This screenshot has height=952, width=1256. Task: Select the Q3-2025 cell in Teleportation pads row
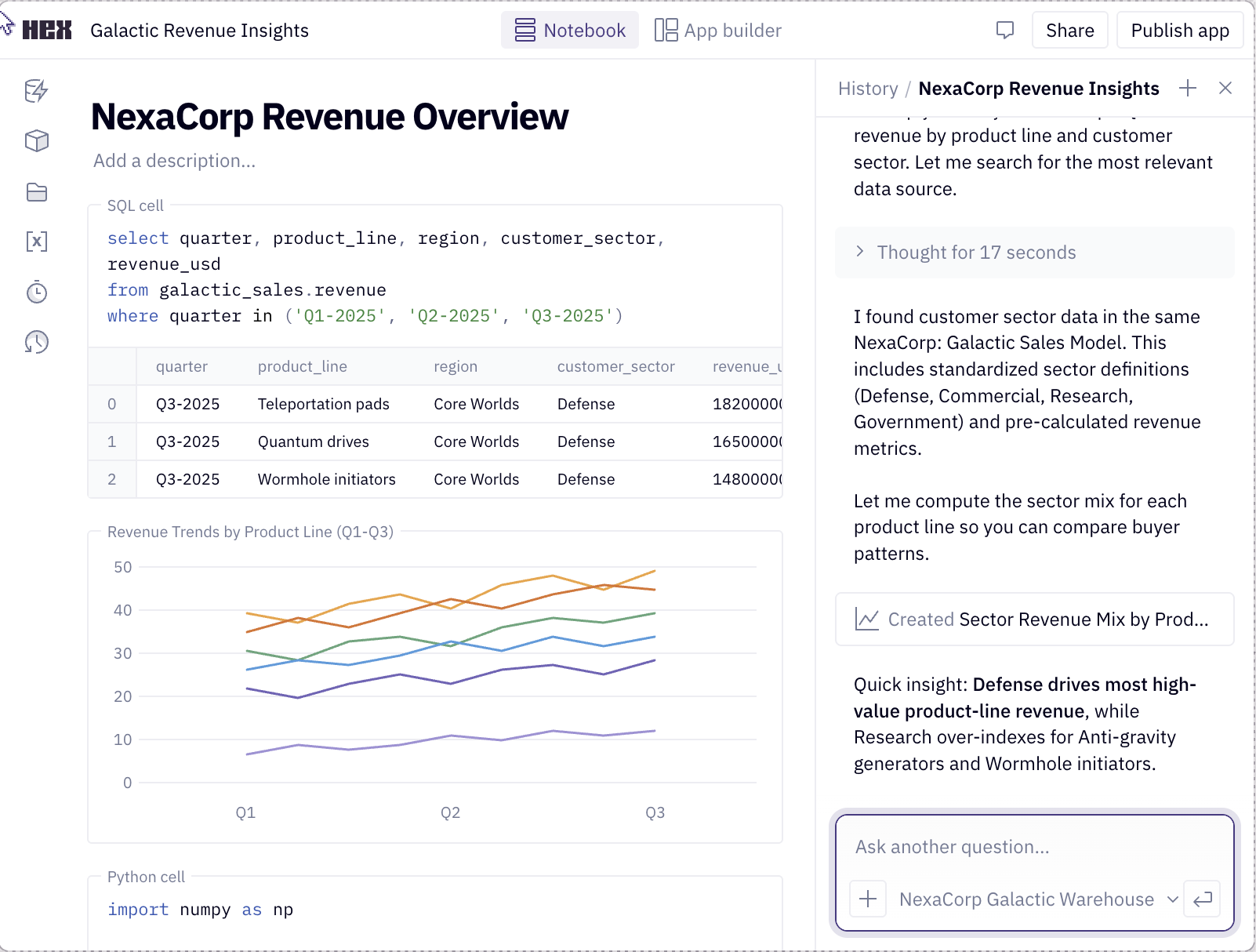[x=188, y=404]
